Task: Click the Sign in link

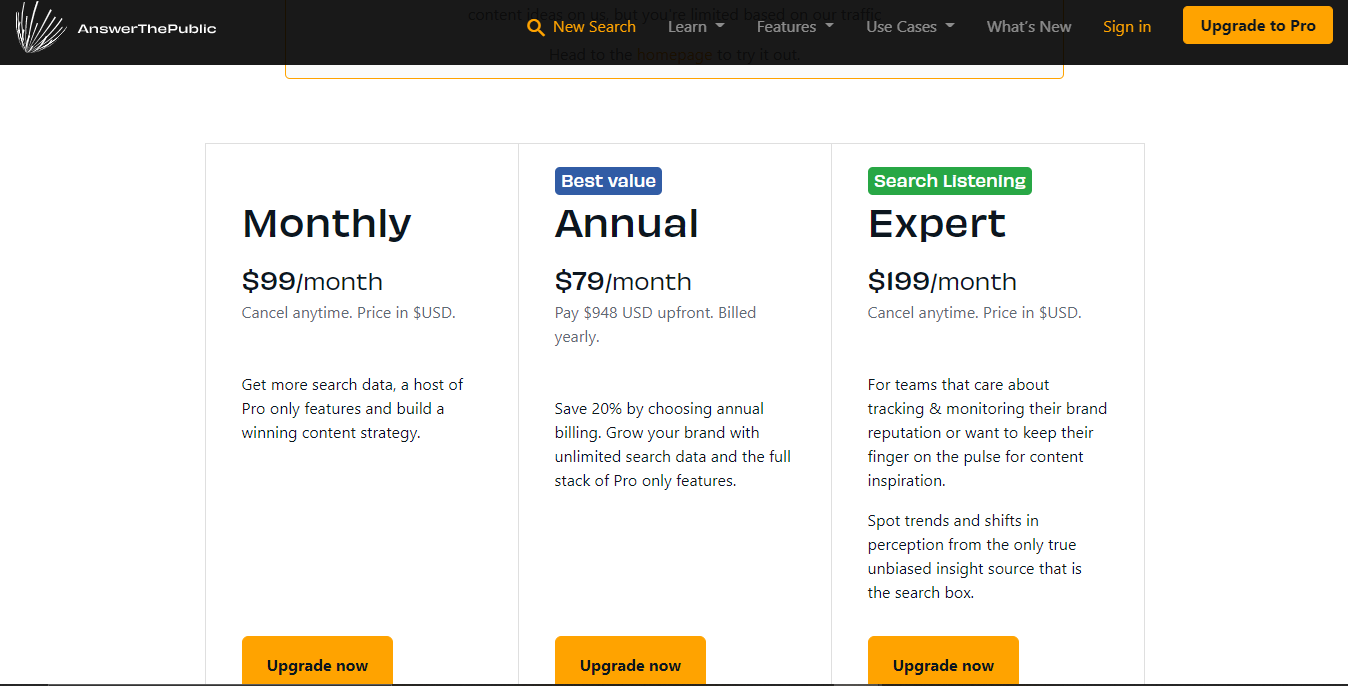Action: [x=1127, y=27]
